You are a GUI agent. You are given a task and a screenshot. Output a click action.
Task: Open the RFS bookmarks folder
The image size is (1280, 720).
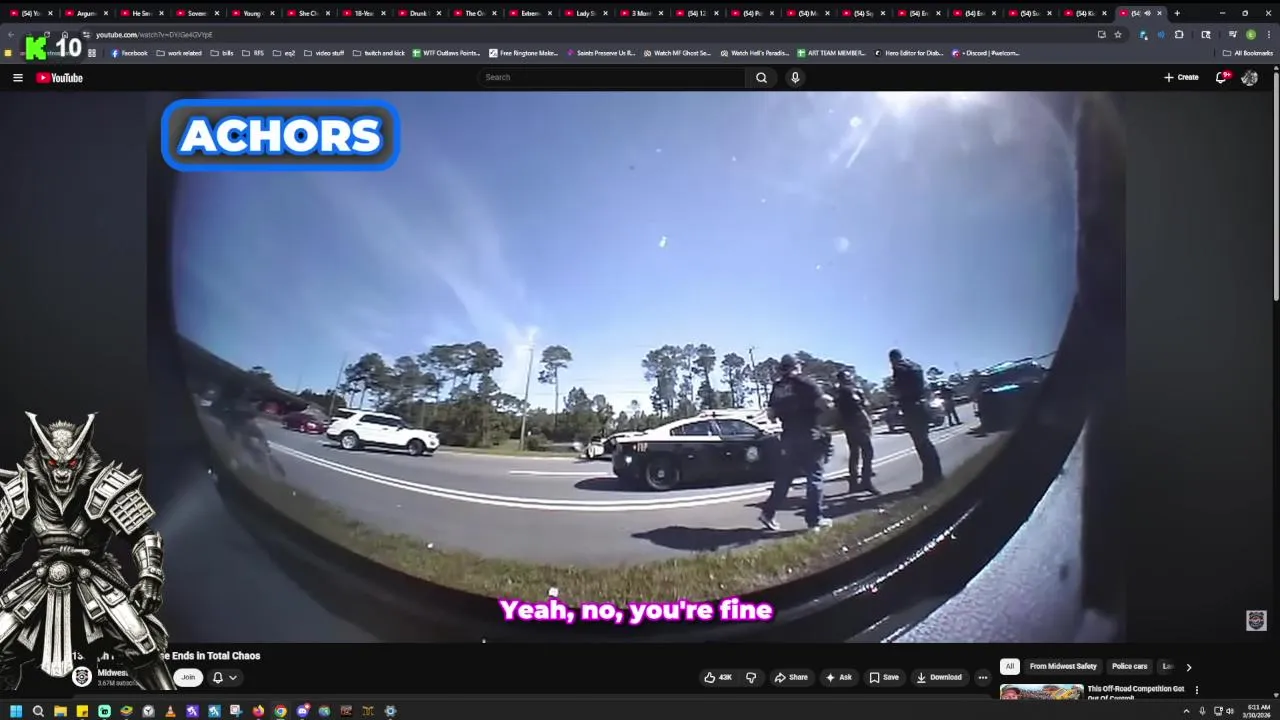click(253, 53)
